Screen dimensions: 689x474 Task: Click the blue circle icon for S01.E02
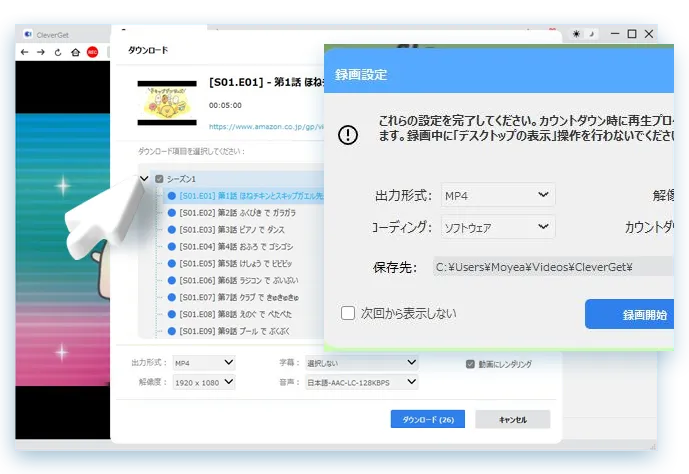pos(172,213)
